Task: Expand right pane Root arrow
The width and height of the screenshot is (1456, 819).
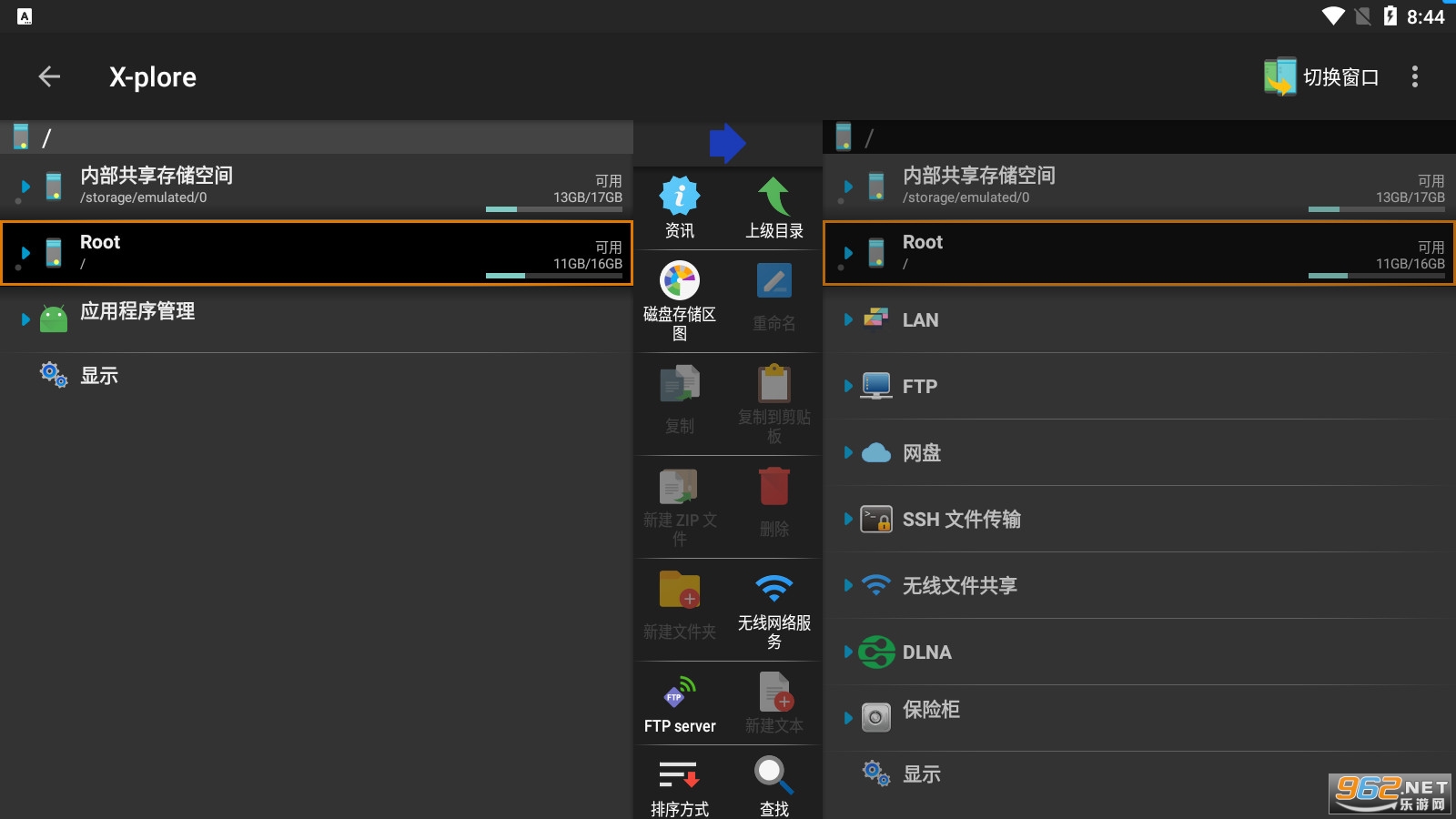Action: (x=848, y=253)
